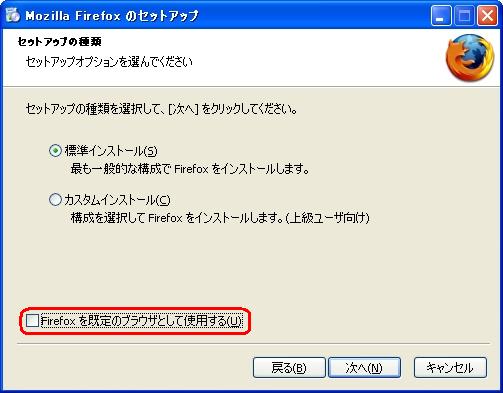503x393 pixels.
Task: Click the grayed-out maximize button
Action: 464,16
